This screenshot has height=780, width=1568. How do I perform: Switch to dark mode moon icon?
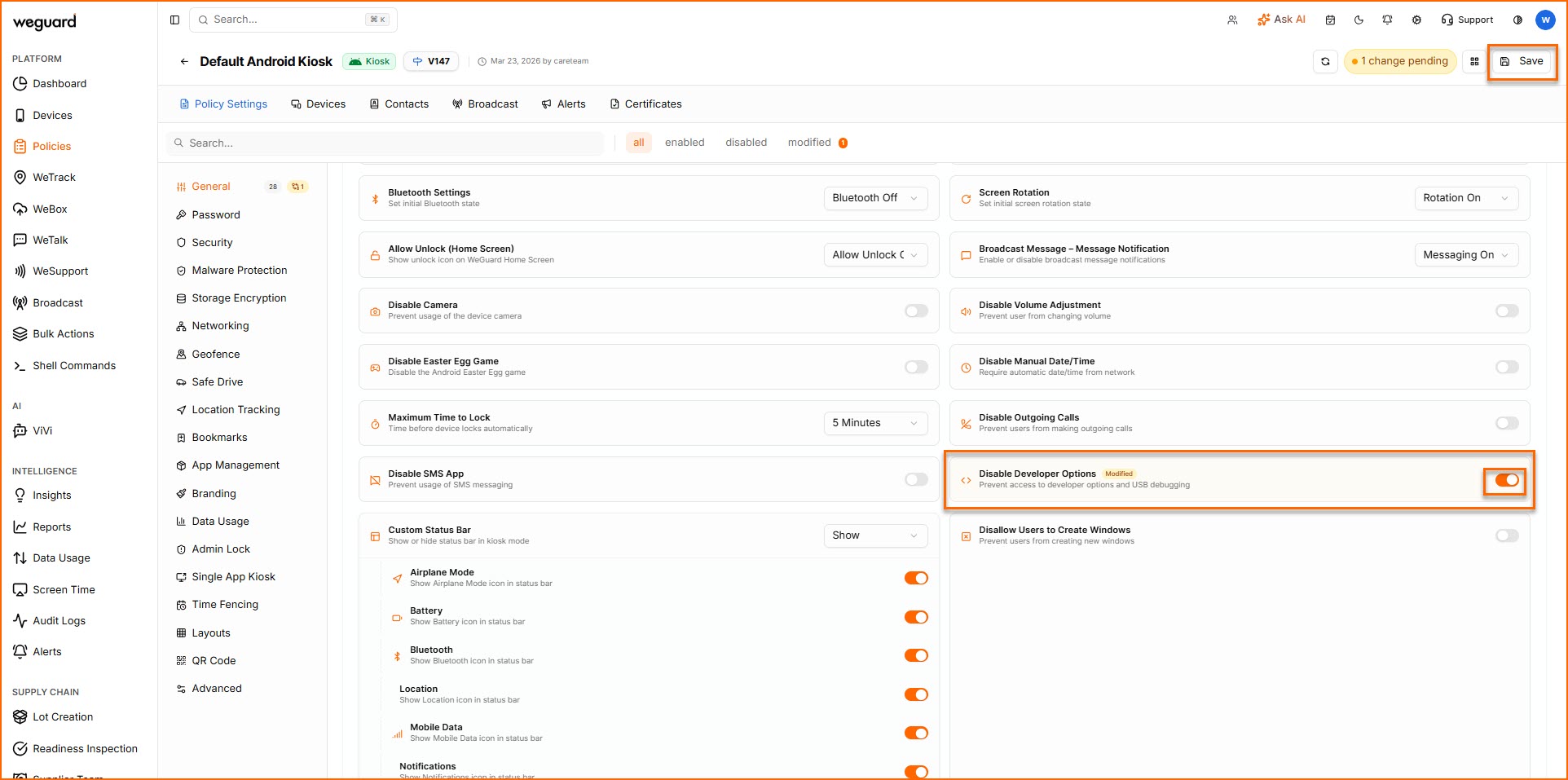click(x=1359, y=20)
